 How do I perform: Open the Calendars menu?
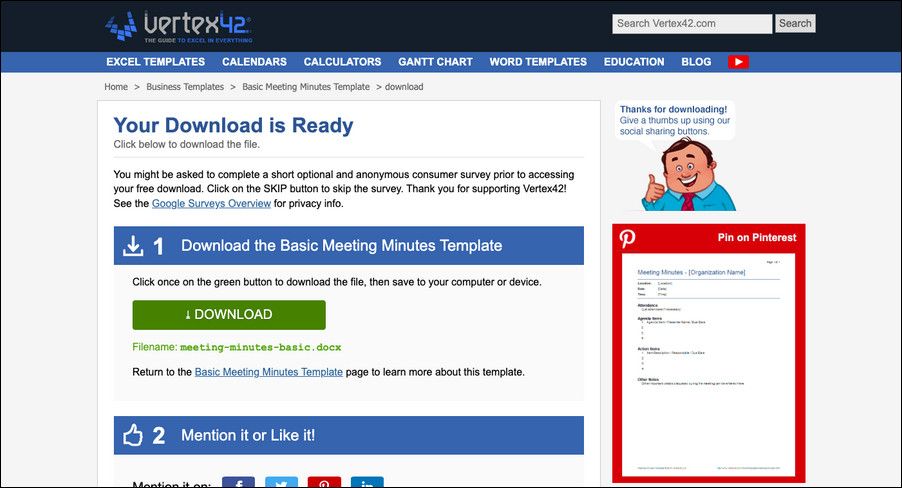(254, 62)
